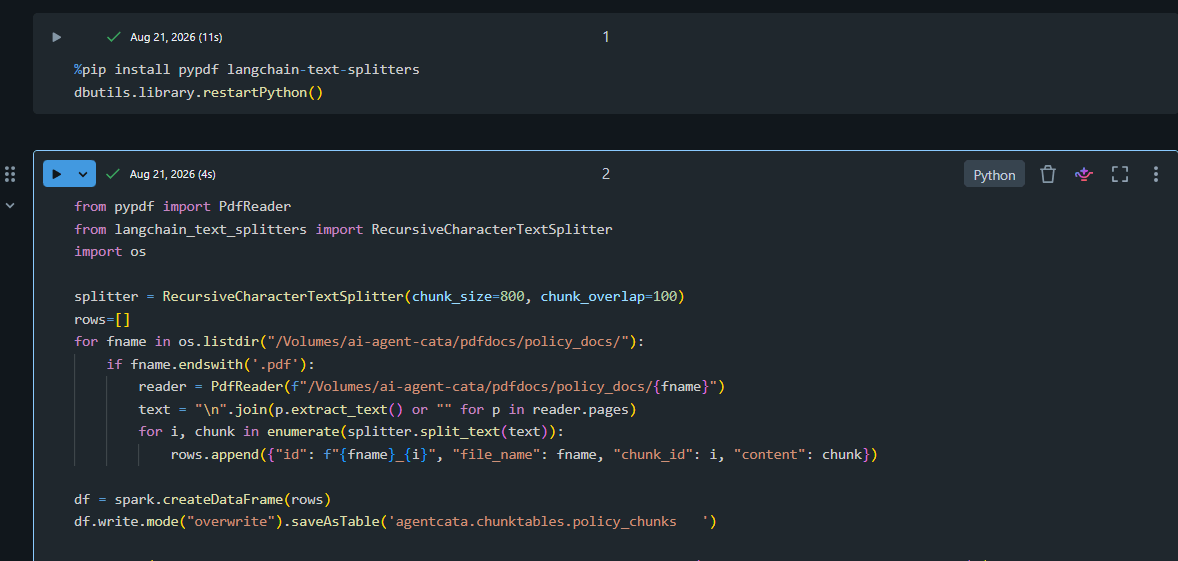This screenshot has height=561, width=1178.
Task: Click 'df.write.mode("overwrite")' text
Action: [179, 522]
